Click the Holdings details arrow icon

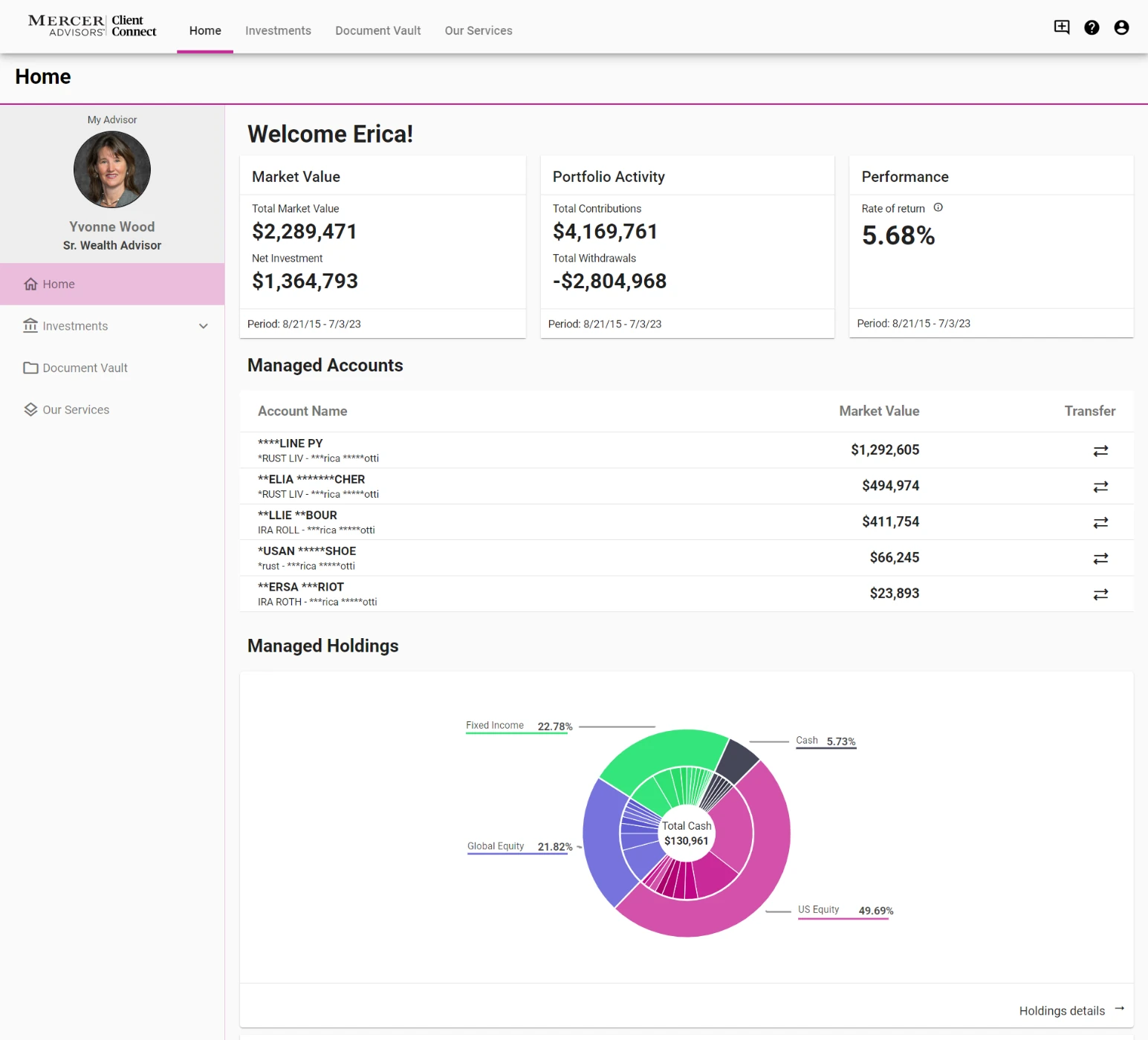pos(1119,1008)
